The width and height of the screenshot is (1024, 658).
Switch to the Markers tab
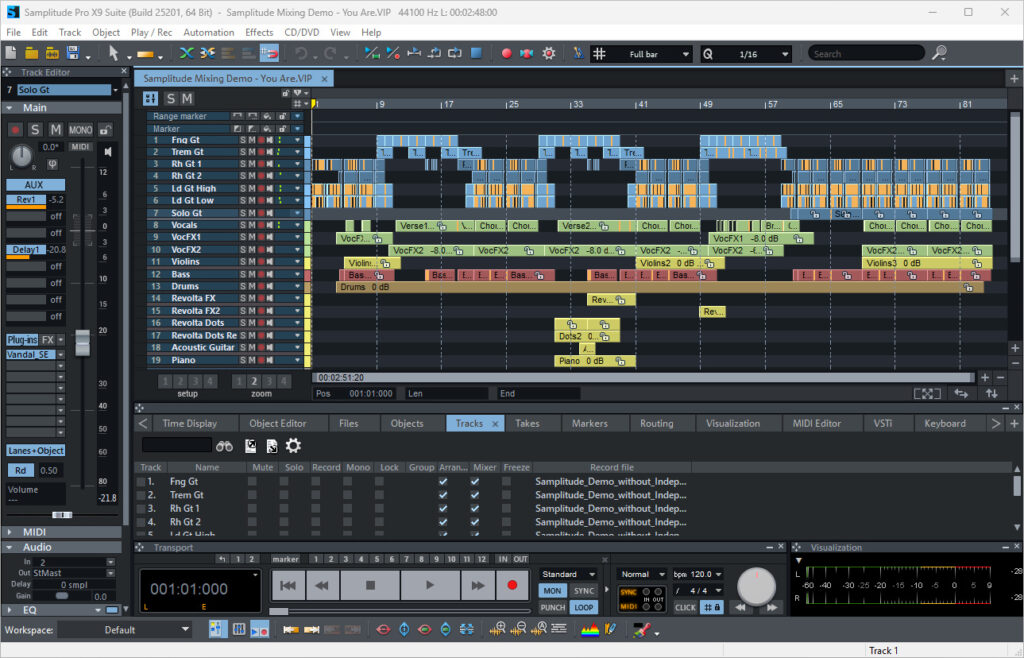pos(590,424)
